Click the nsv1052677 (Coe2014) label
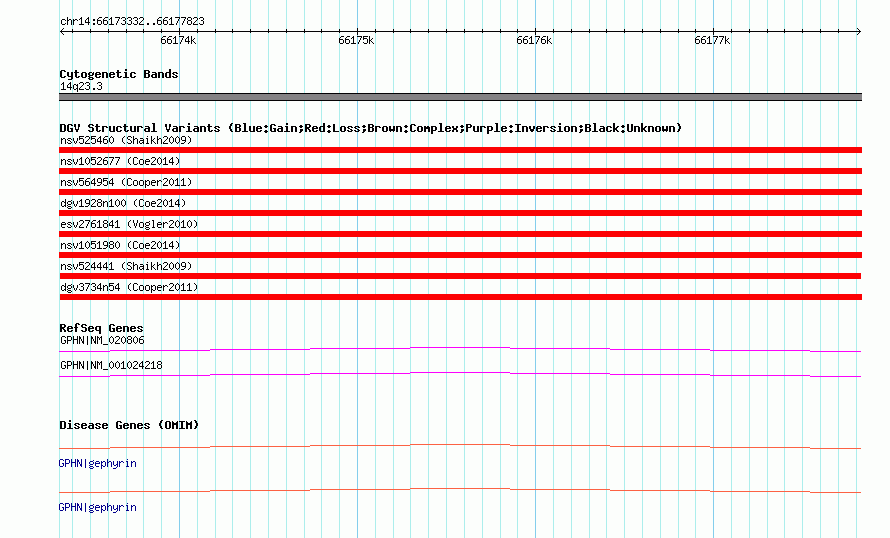 point(120,161)
